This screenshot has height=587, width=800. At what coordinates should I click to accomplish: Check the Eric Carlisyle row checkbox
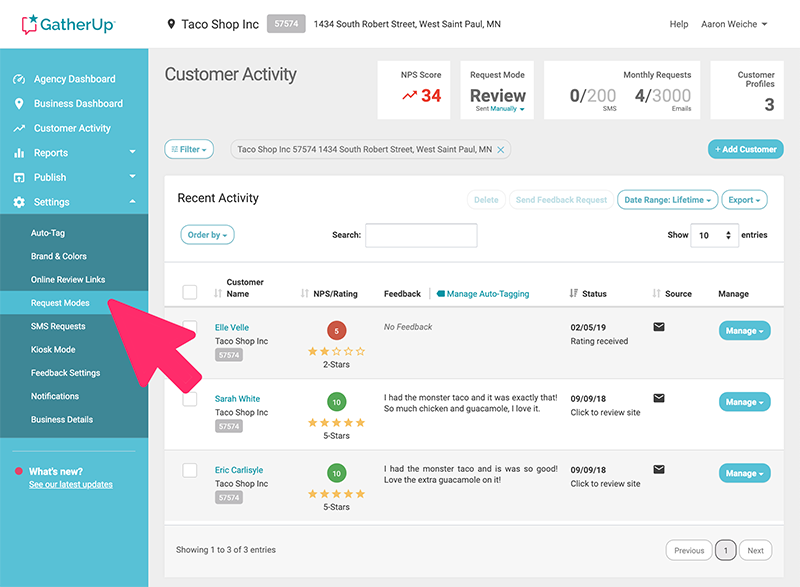click(x=190, y=470)
